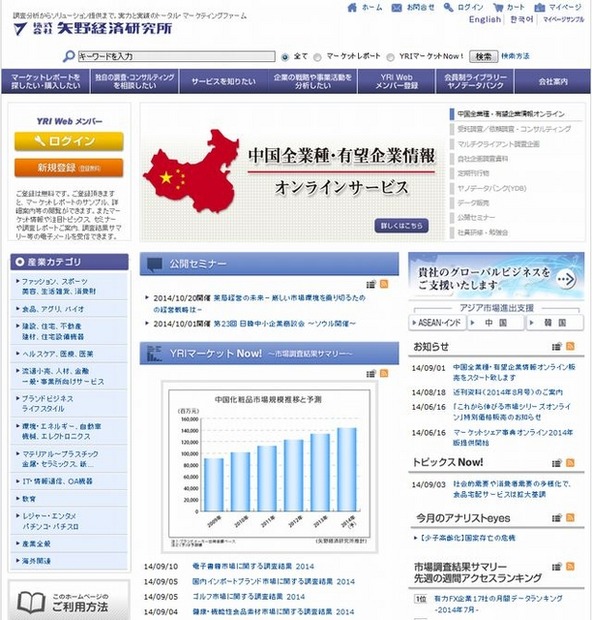
Task: Click the open book icon ご利用方法
Action: tap(31, 602)
